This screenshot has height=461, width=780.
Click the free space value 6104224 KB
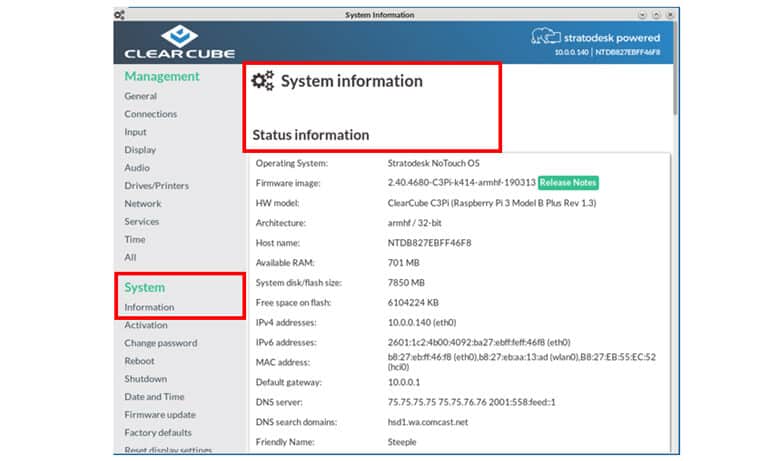pyautogui.click(x=413, y=302)
